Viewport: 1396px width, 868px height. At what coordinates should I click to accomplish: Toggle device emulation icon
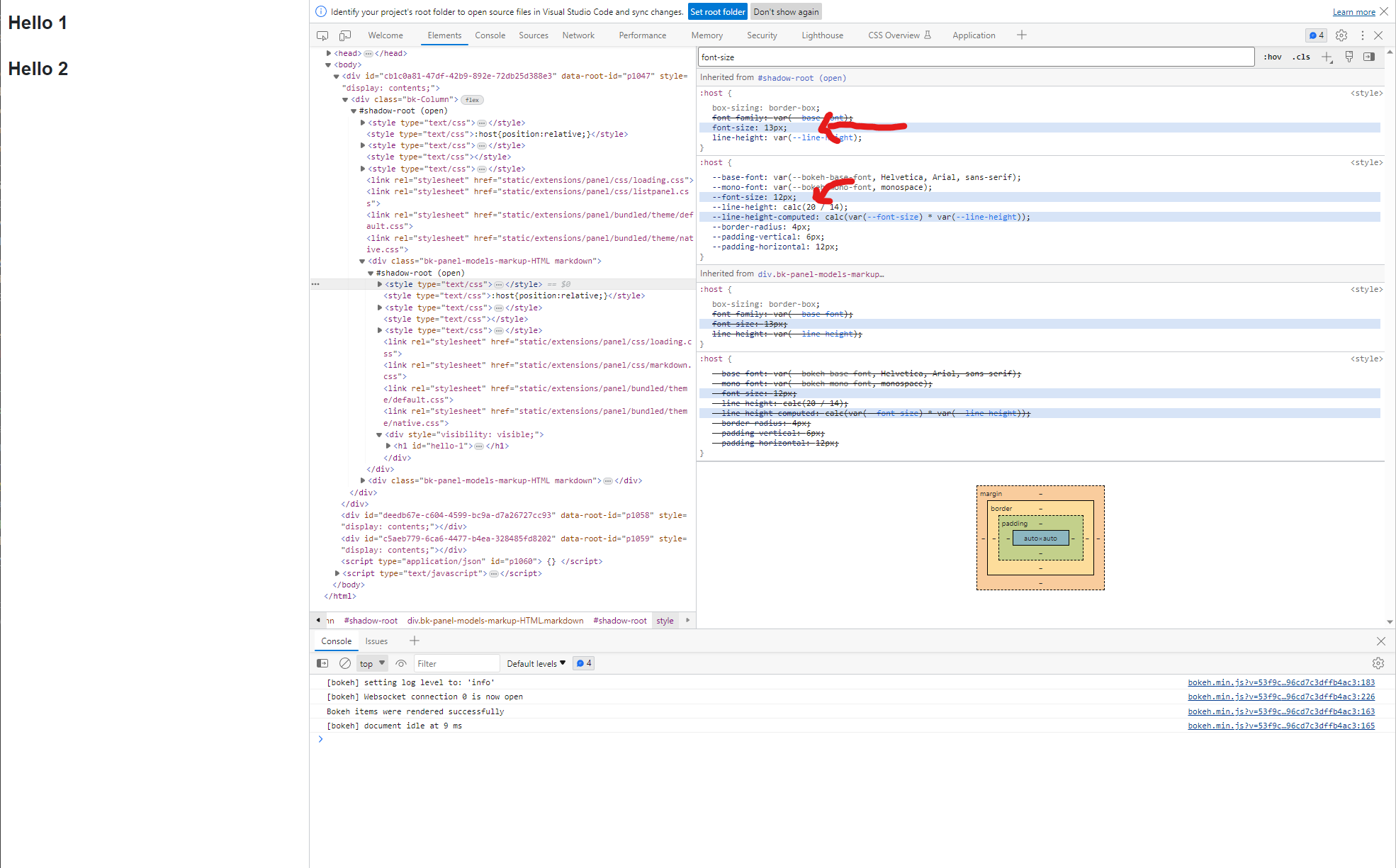click(345, 35)
